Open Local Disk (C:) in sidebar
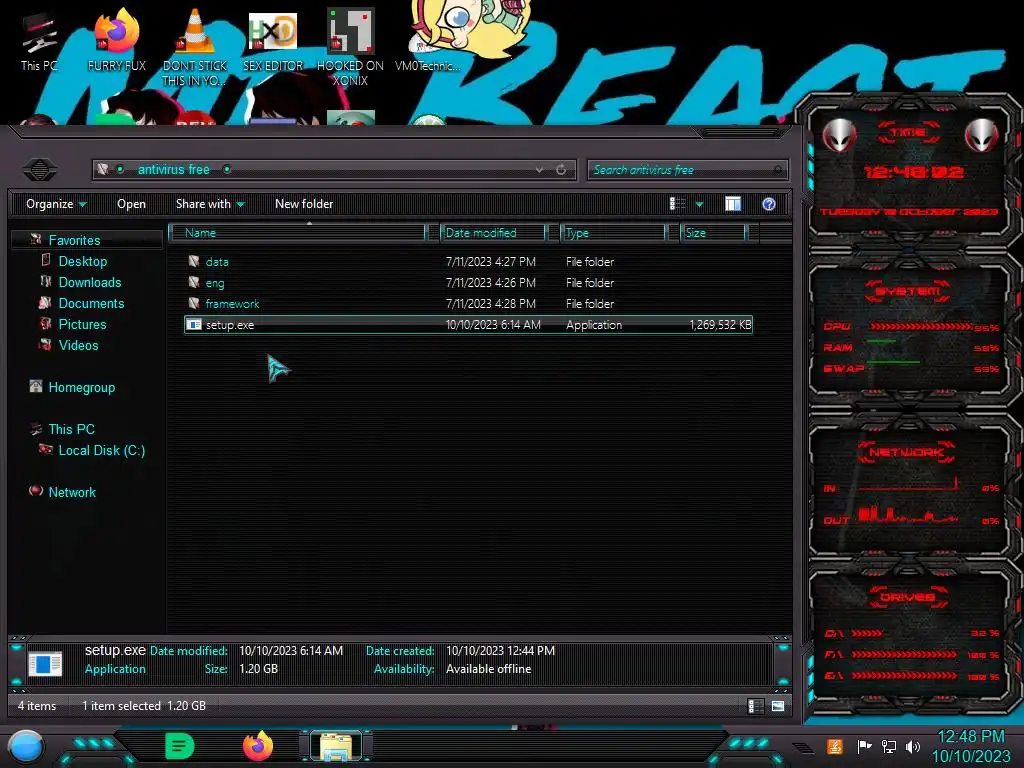Screen dimensions: 1024x768 [101, 450]
